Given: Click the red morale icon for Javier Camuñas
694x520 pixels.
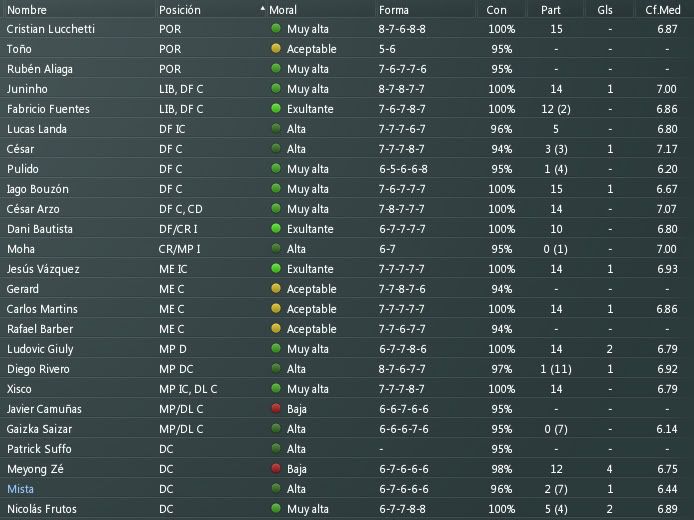Looking at the screenshot, I should (276, 408).
